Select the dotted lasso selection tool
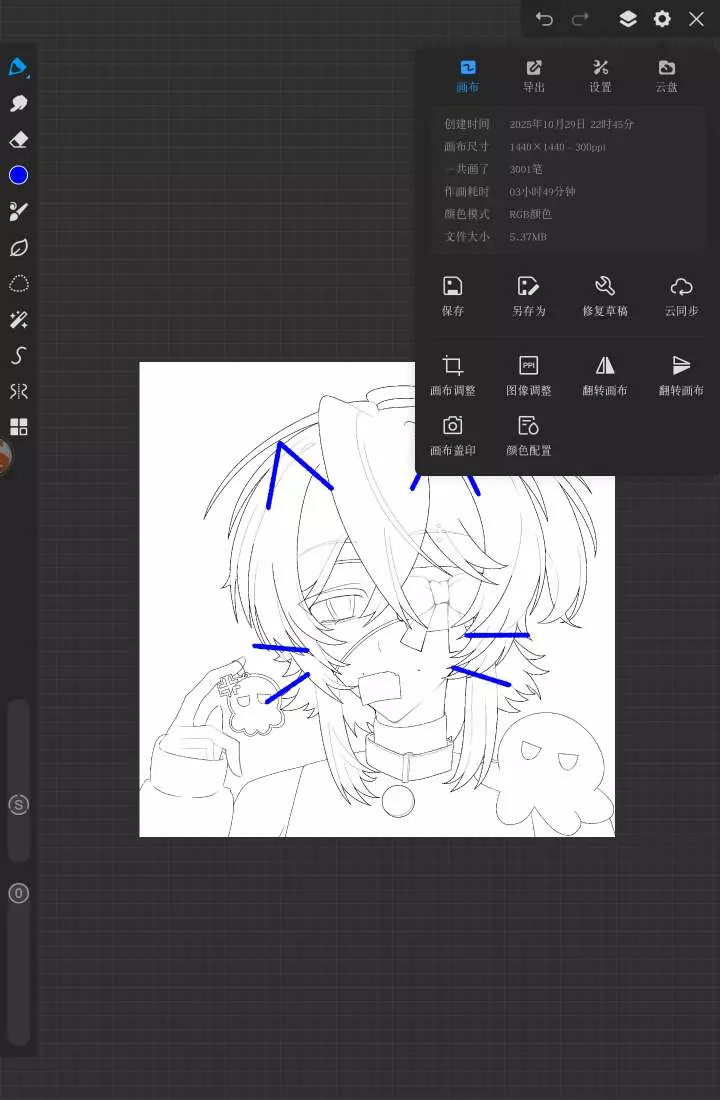 tap(18, 283)
